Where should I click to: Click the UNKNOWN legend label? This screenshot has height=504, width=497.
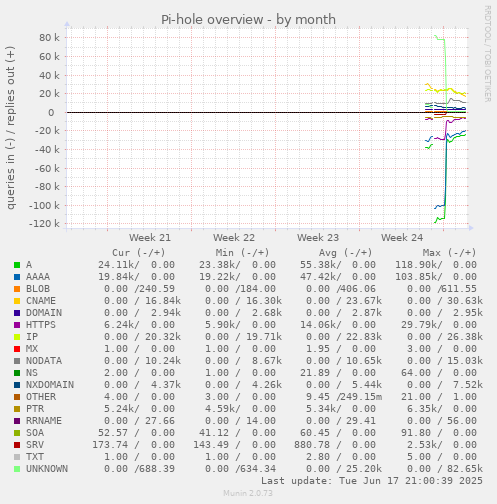coord(47,469)
